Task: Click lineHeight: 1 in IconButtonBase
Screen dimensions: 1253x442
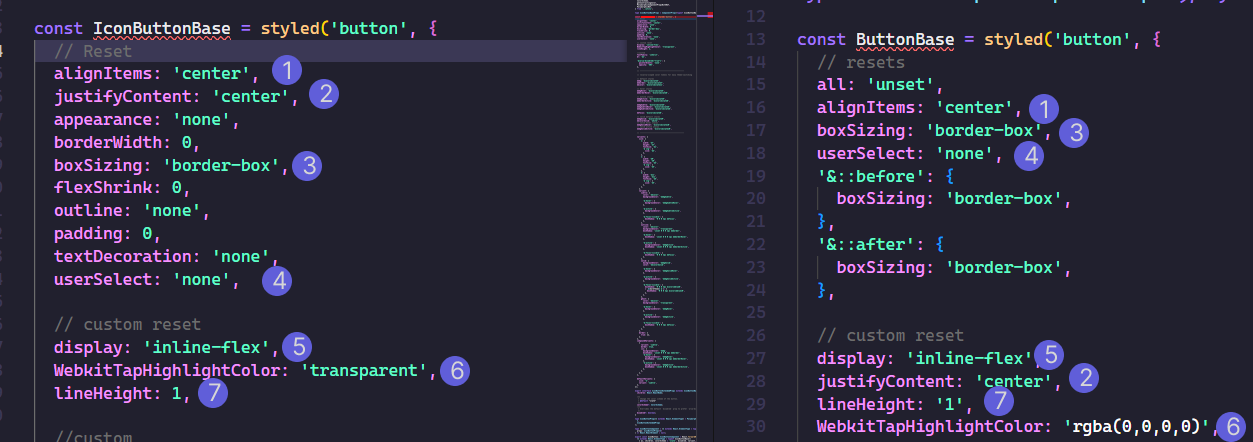Action: (x=122, y=394)
